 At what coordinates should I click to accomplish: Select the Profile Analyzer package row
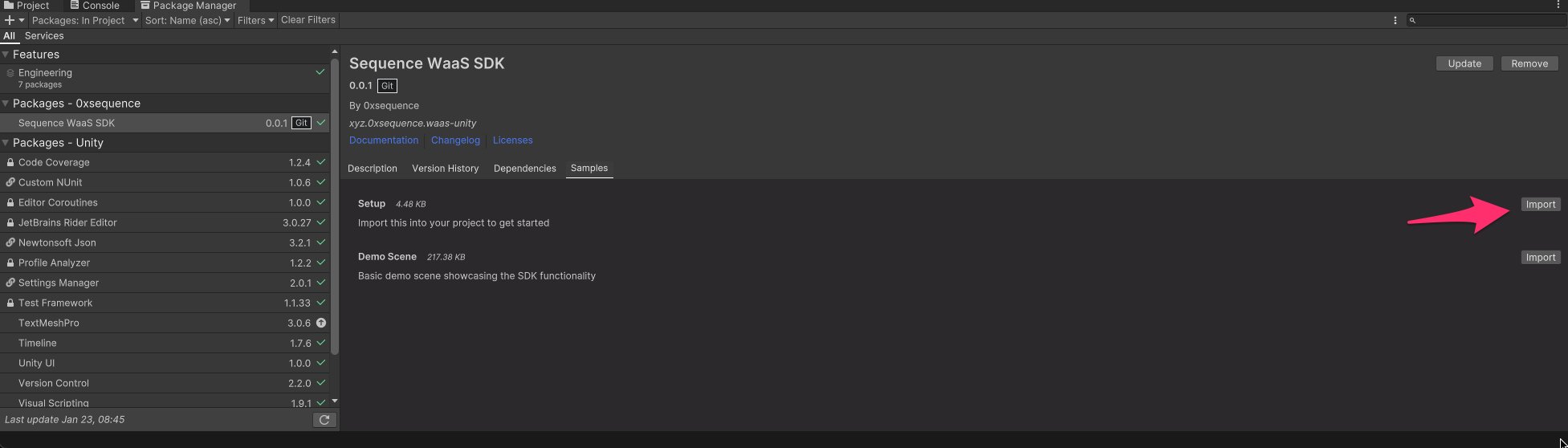point(165,263)
